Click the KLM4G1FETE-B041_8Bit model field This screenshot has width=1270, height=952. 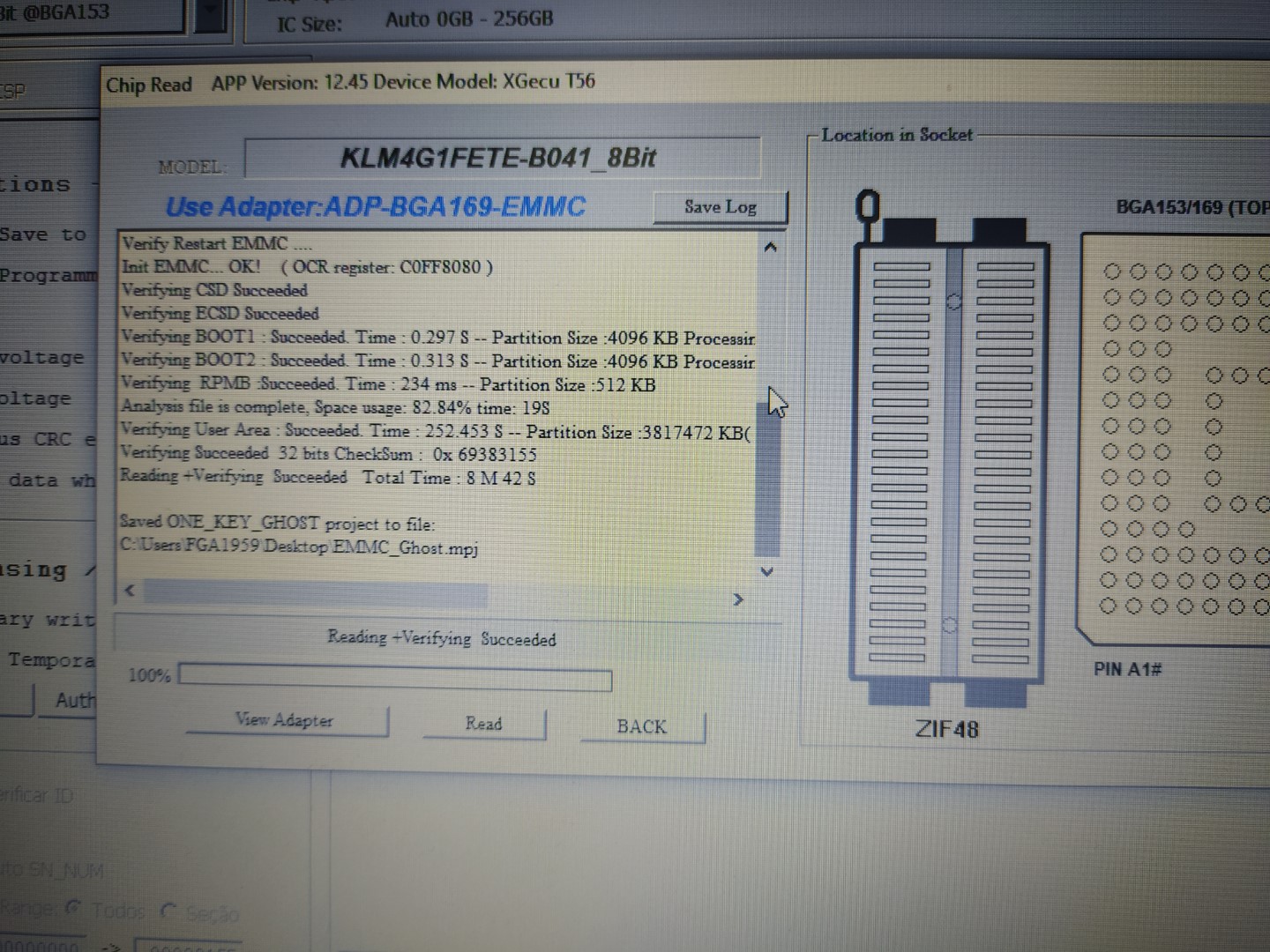[x=501, y=159]
